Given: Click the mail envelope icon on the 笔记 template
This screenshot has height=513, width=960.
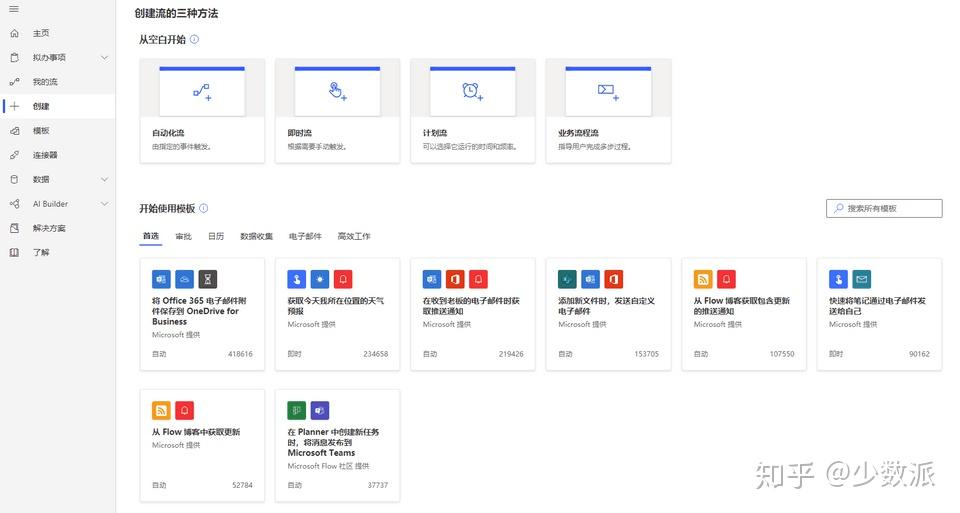Looking at the screenshot, I should pyautogui.click(x=861, y=279).
